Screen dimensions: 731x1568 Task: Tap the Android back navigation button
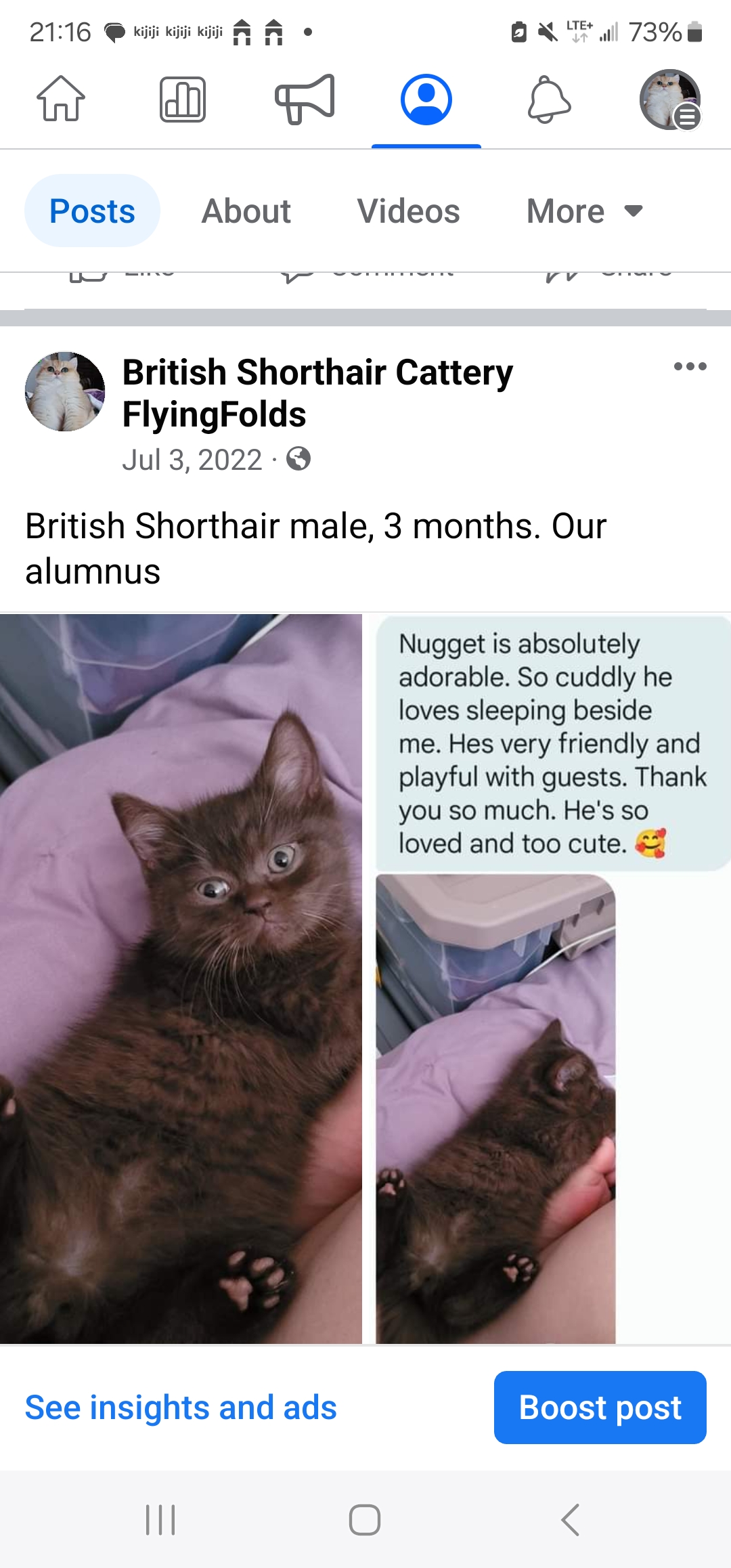coord(570,1520)
